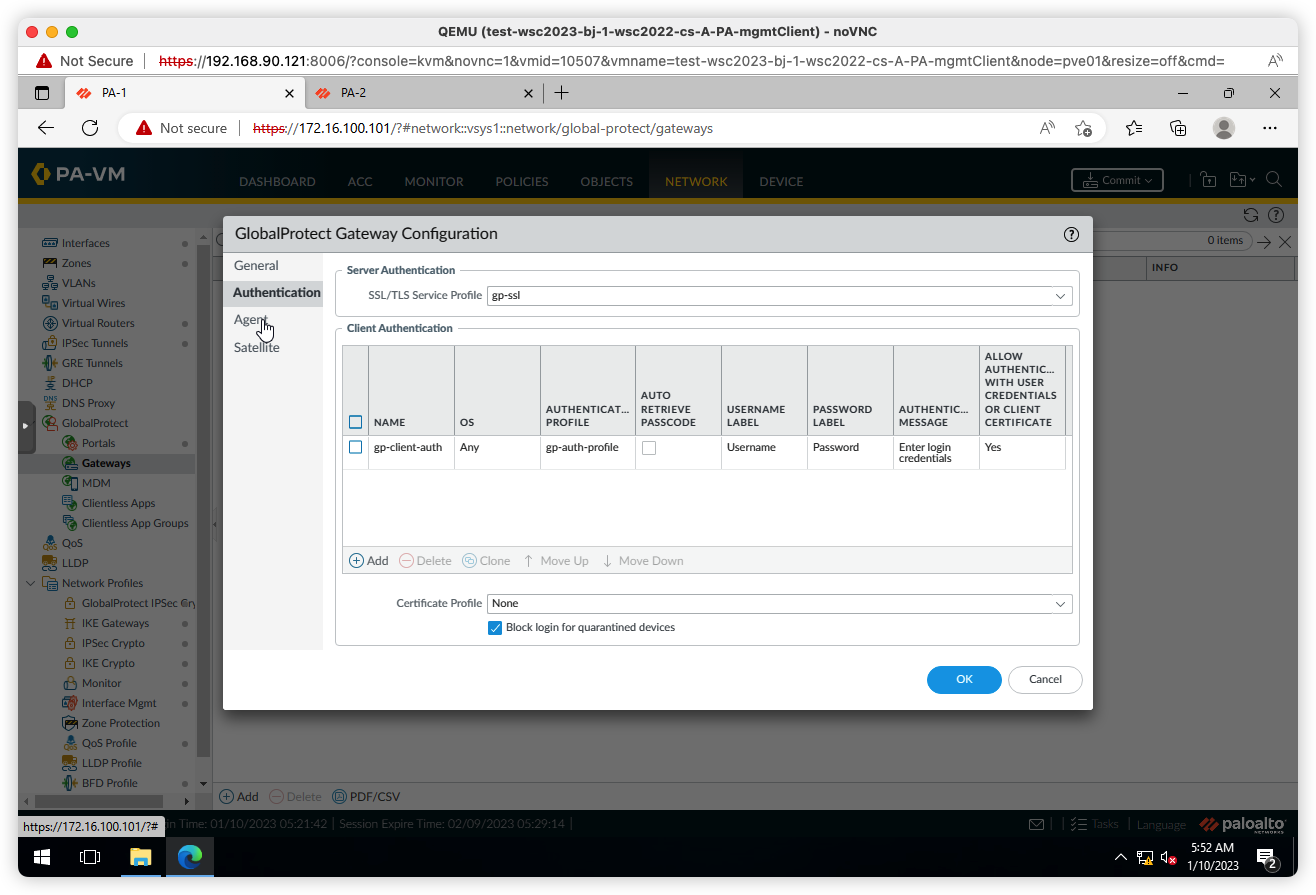Select the IKE Crypto icon

[x=70, y=663]
